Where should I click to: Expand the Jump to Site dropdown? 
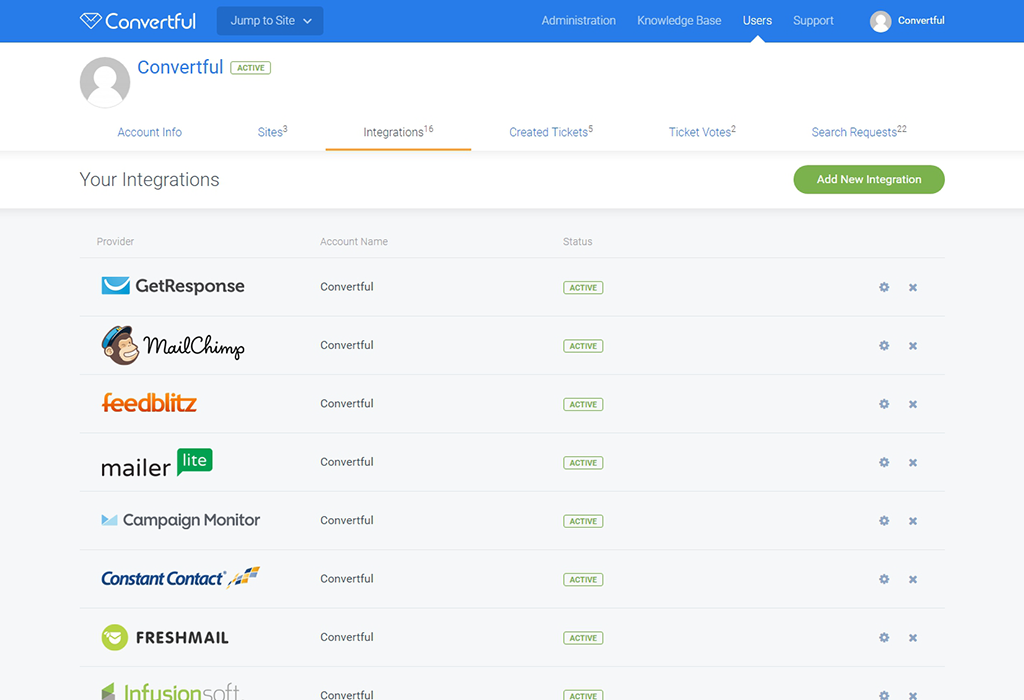click(x=270, y=21)
